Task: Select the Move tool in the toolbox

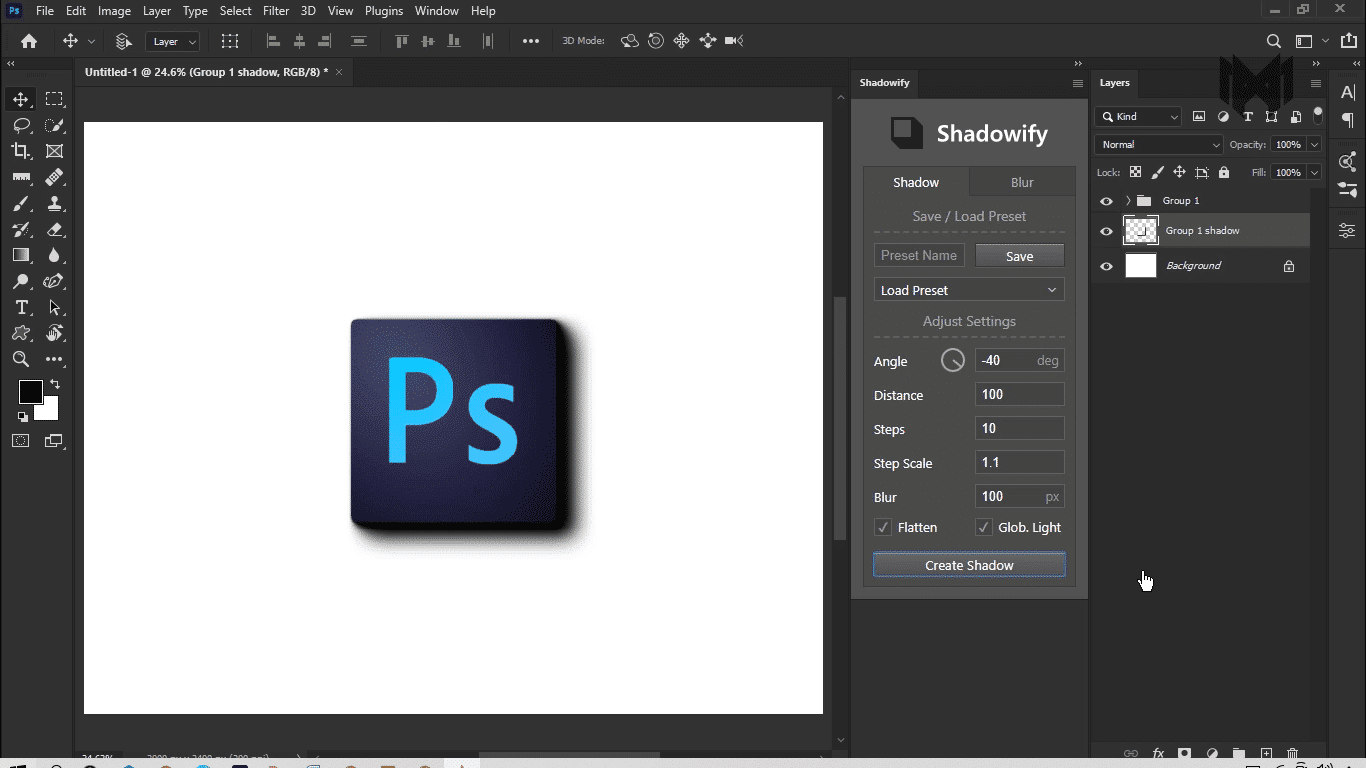Action: pos(20,99)
